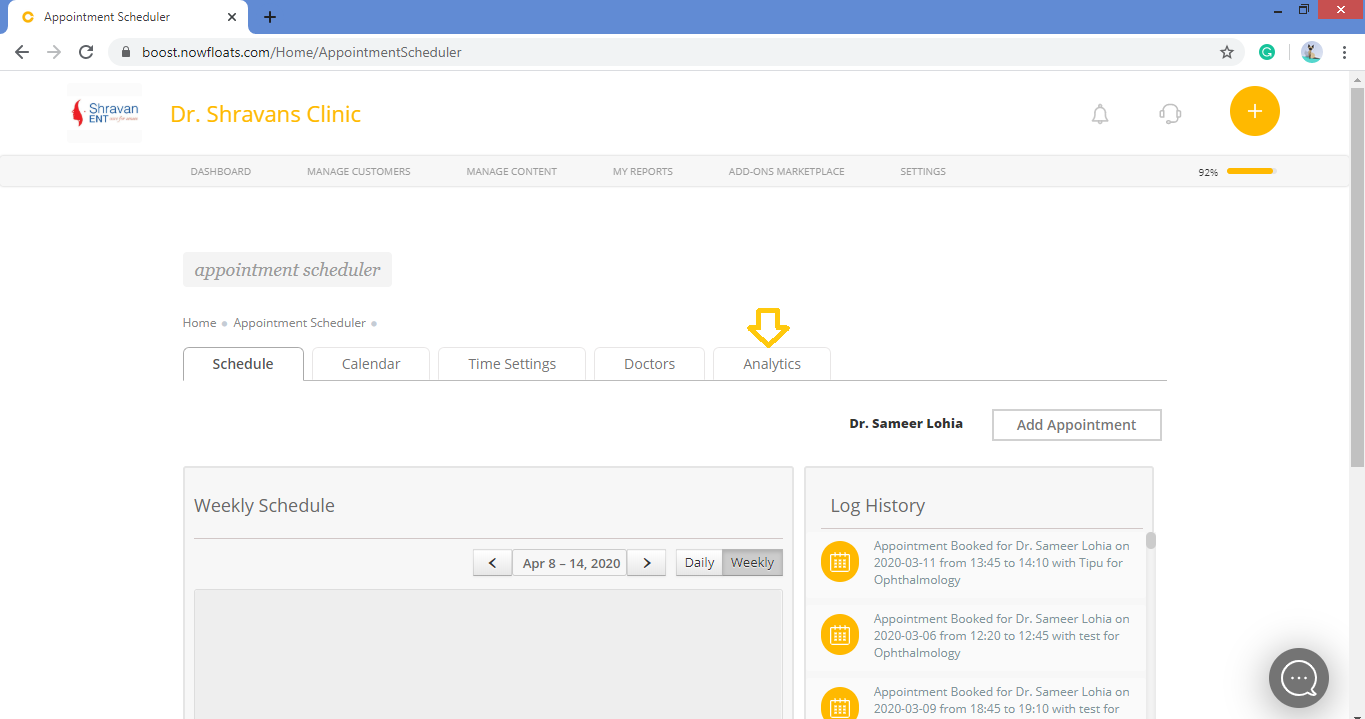This screenshot has height=719, width=1365.
Task: Click the 92% completion progress bar
Action: (1248, 171)
